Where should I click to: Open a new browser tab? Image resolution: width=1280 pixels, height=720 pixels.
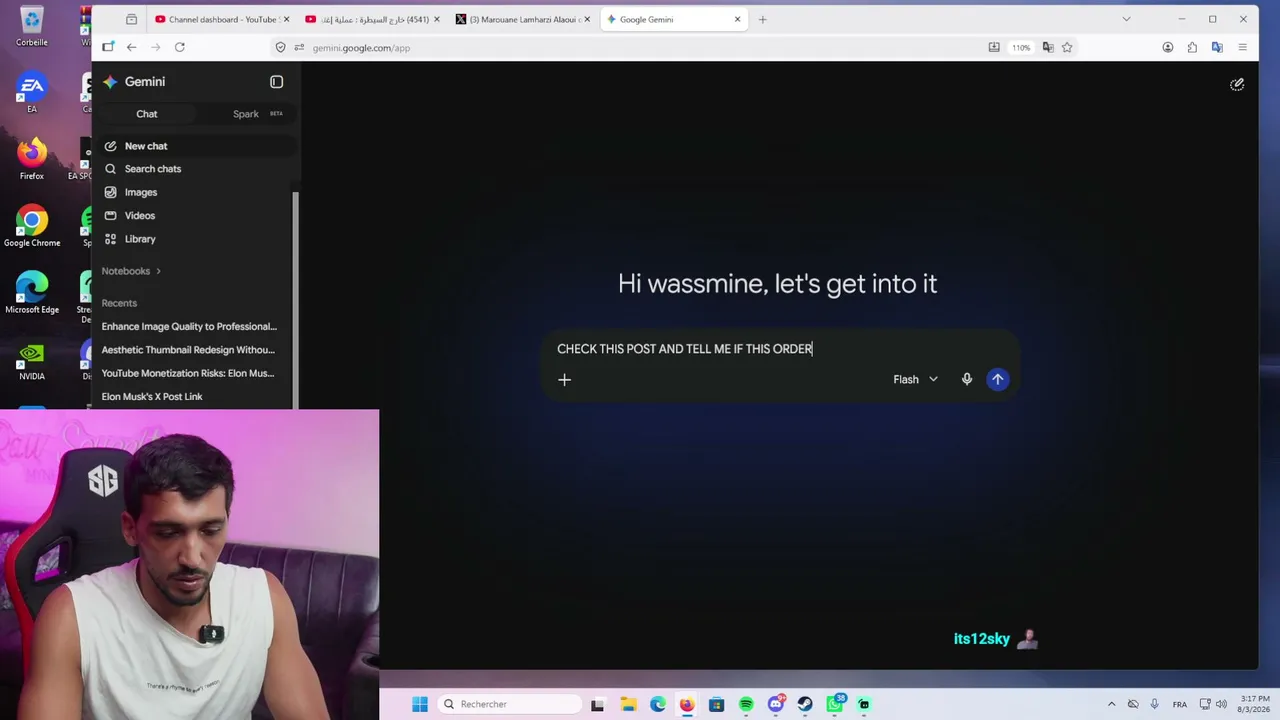pos(762,19)
